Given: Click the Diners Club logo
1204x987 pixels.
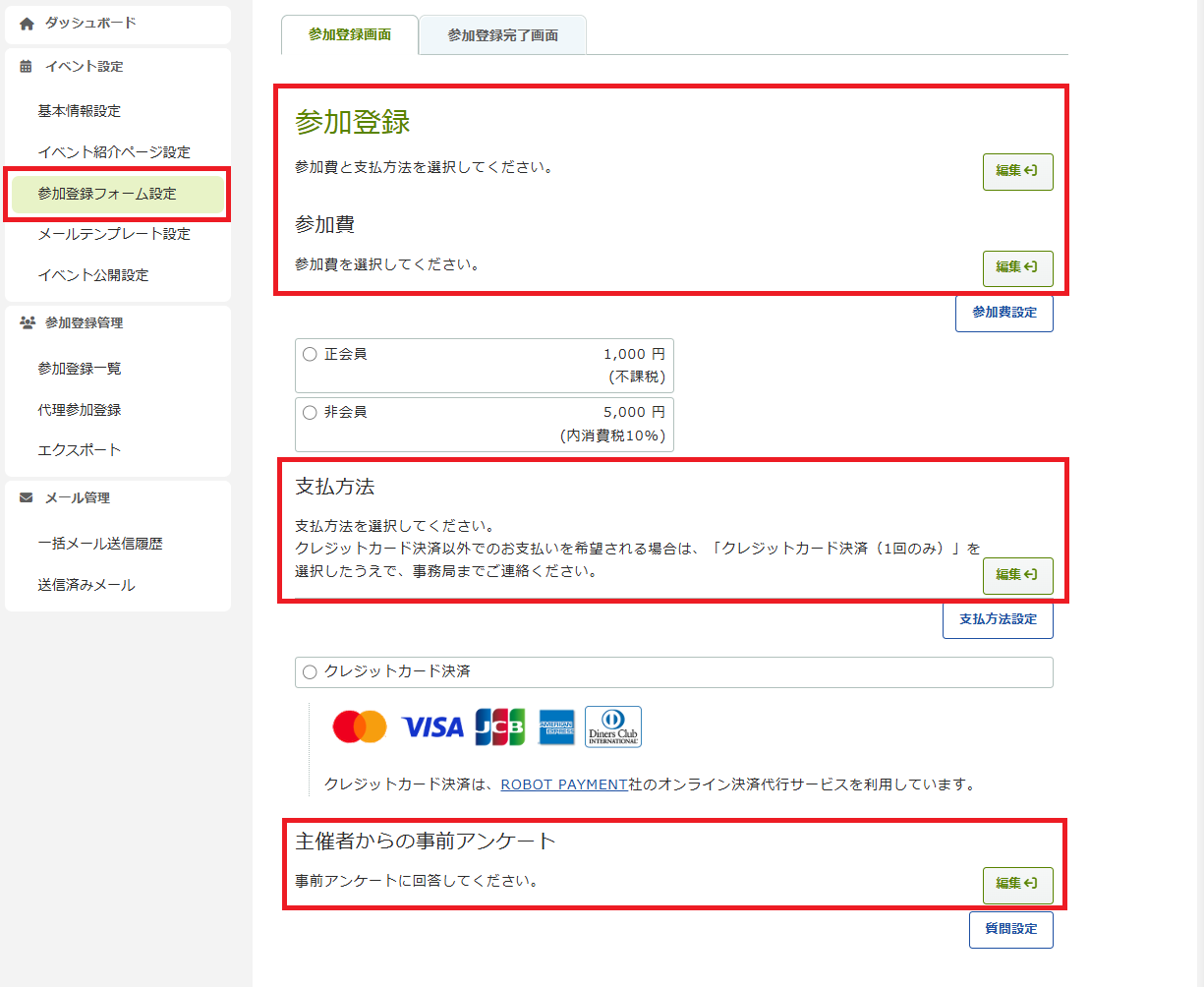Looking at the screenshot, I should (613, 727).
